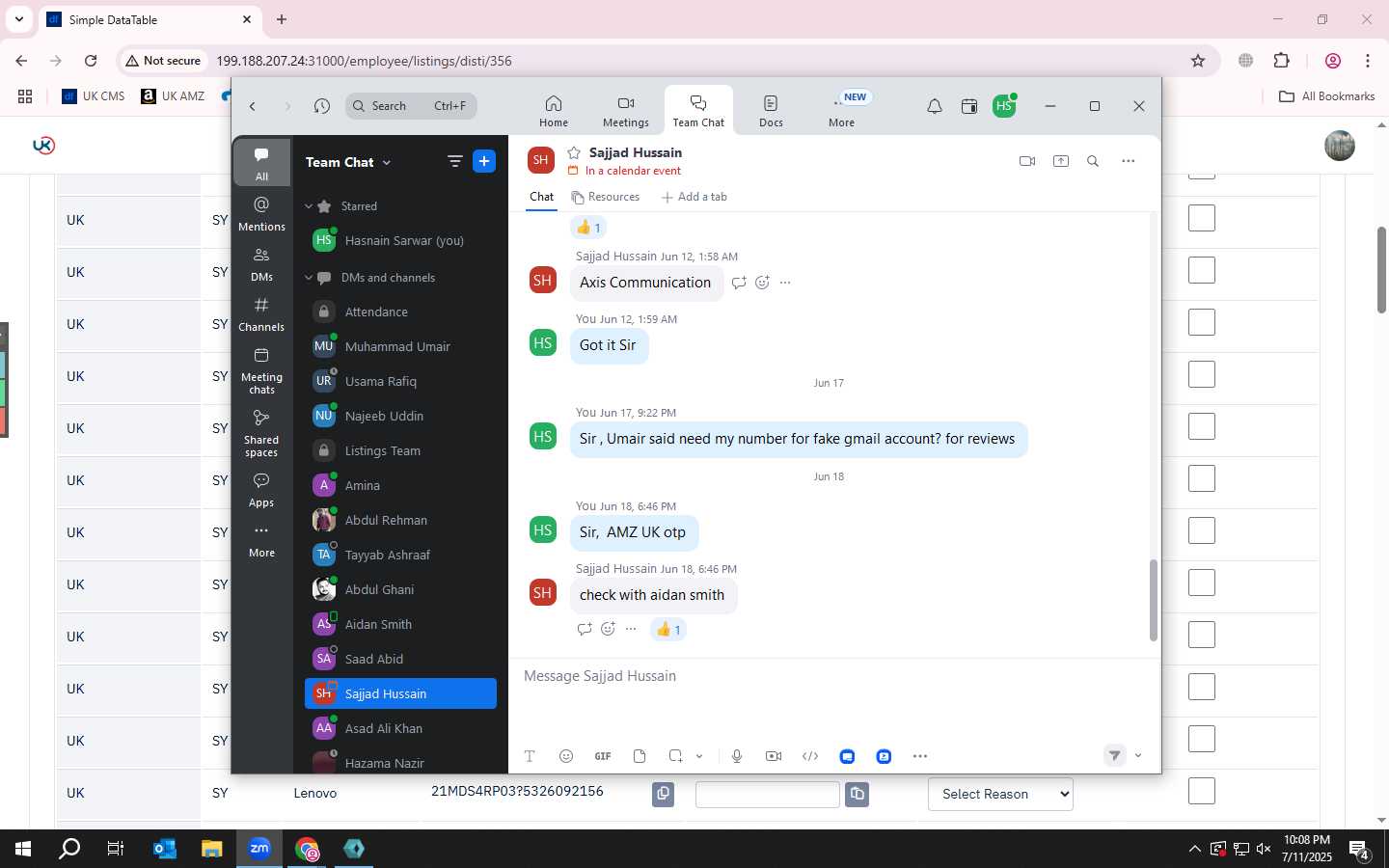Click the screenshot capture icon
Image resolution: width=1389 pixels, height=868 pixels.
pyautogui.click(x=675, y=756)
